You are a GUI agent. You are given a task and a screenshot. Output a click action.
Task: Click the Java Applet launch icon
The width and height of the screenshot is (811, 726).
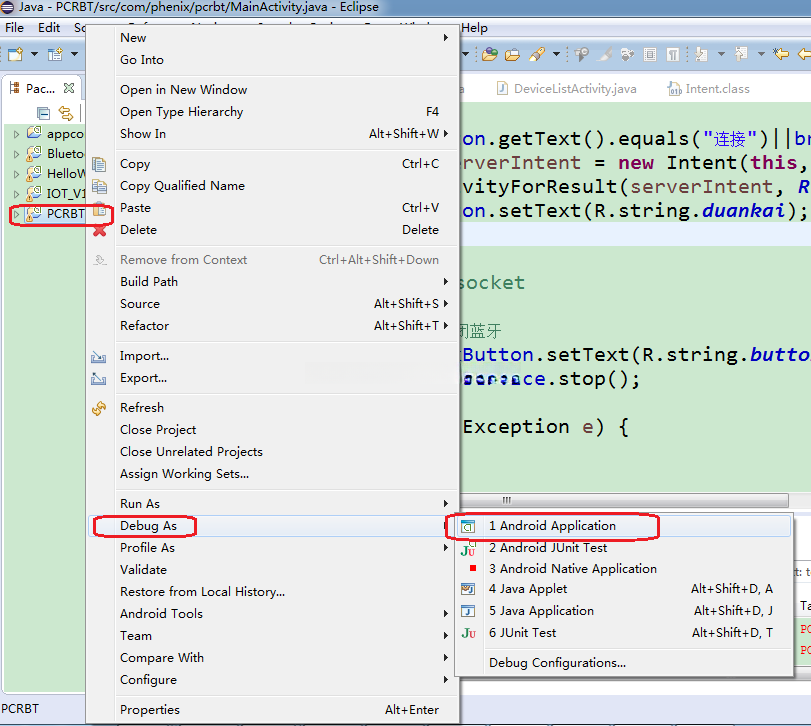(x=468, y=590)
